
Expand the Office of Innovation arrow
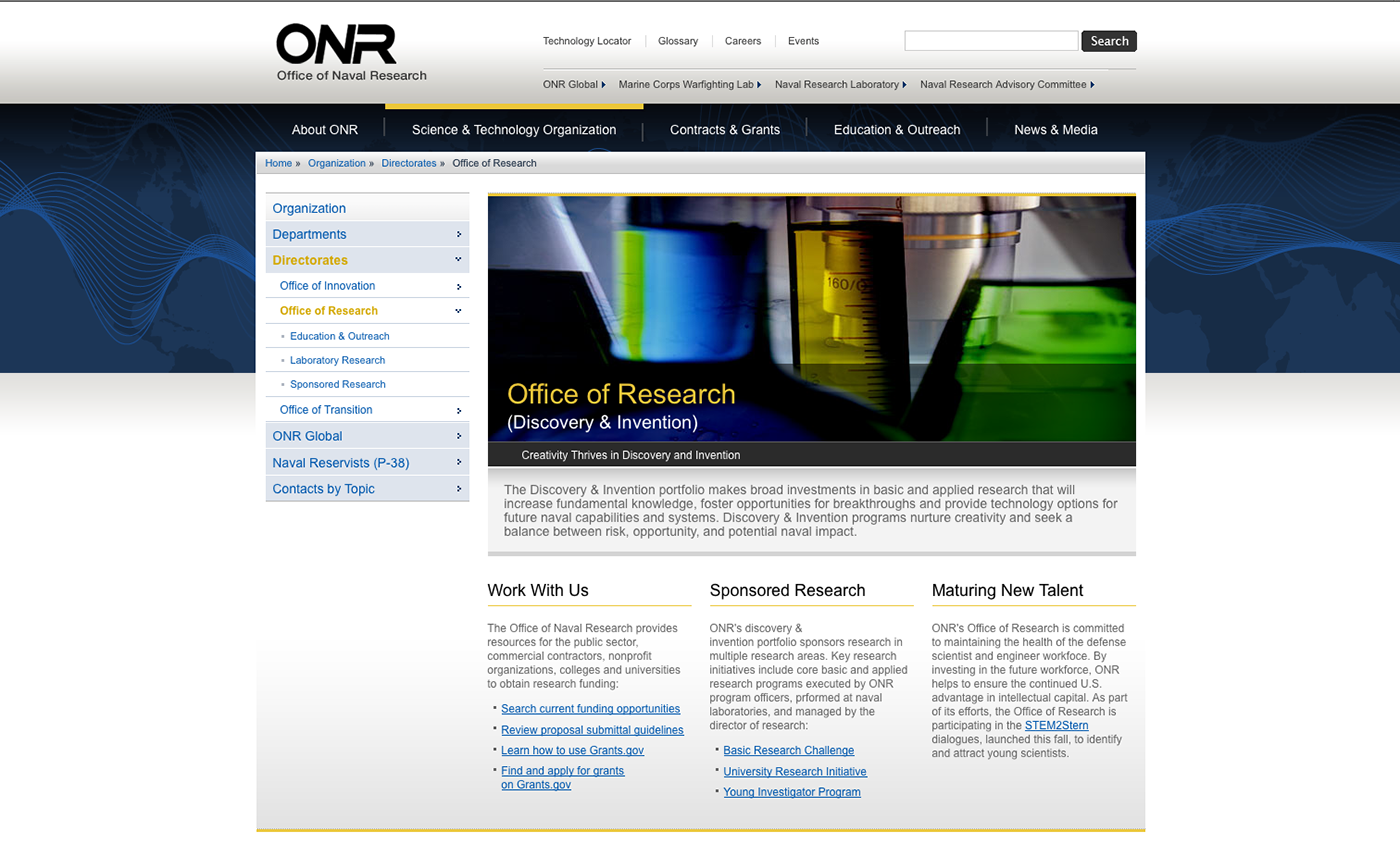[x=458, y=286]
